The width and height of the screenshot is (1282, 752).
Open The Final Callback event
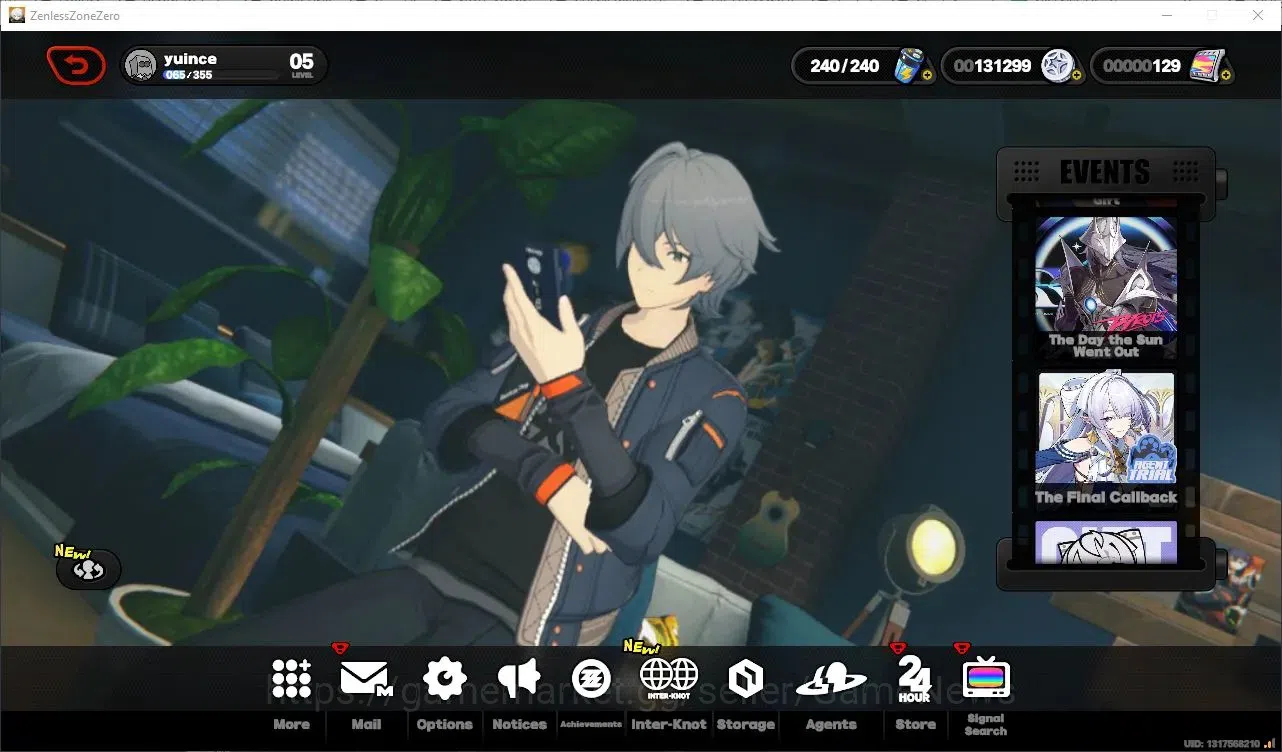point(1106,439)
